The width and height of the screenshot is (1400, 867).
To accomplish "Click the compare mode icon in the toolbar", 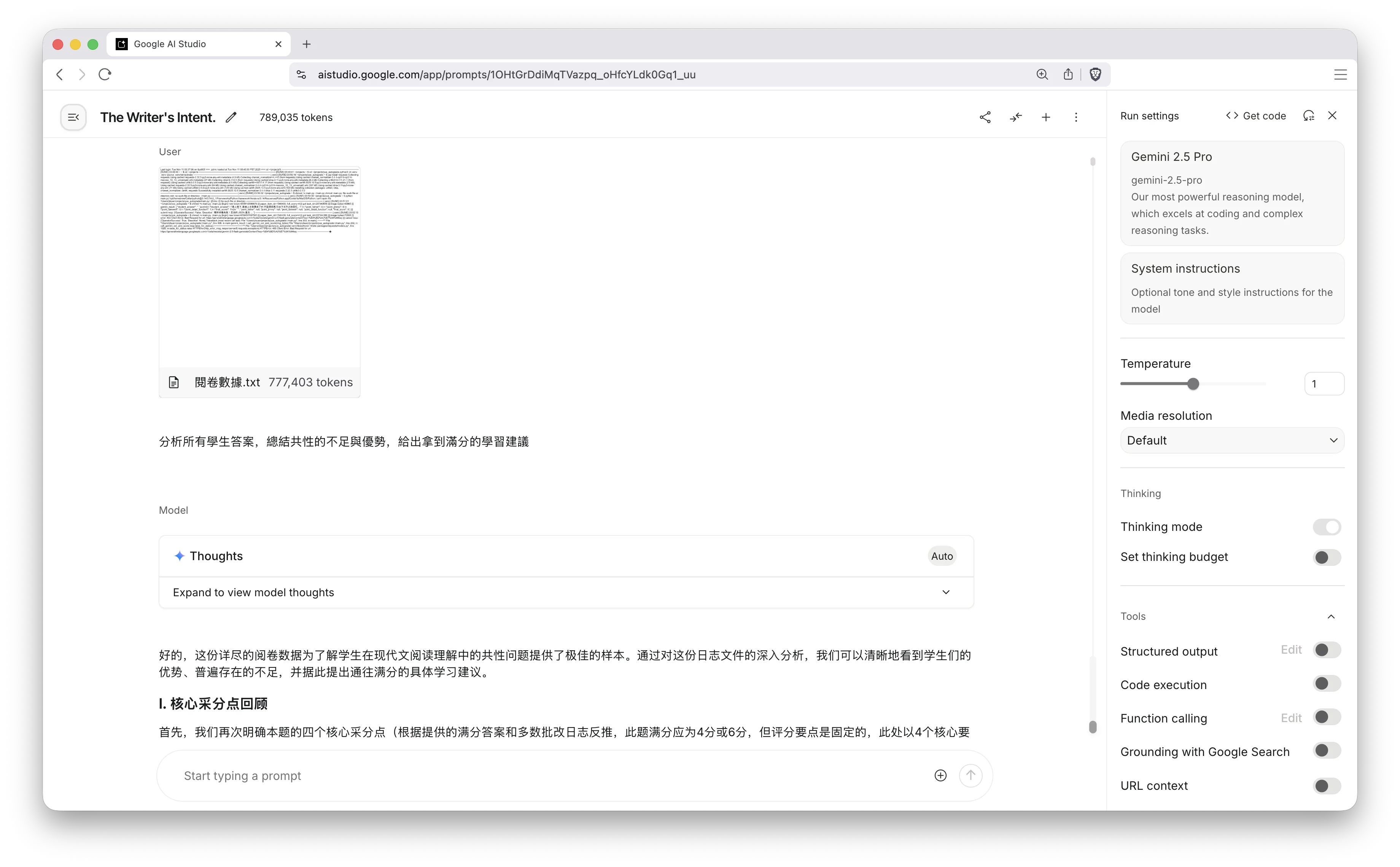I will [1016, 117].
